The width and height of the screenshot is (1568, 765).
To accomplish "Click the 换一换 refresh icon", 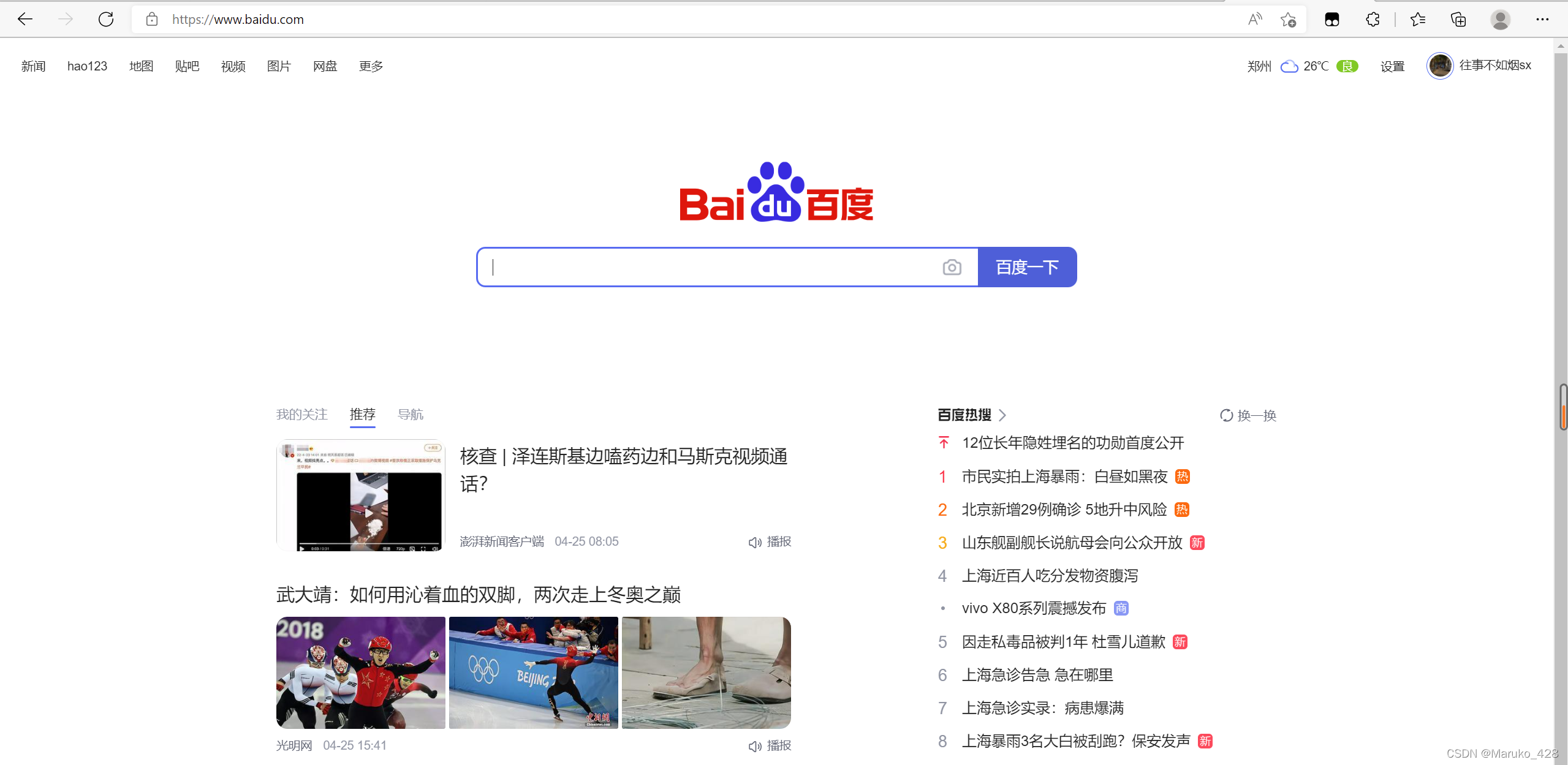I will coord(1226,415).
